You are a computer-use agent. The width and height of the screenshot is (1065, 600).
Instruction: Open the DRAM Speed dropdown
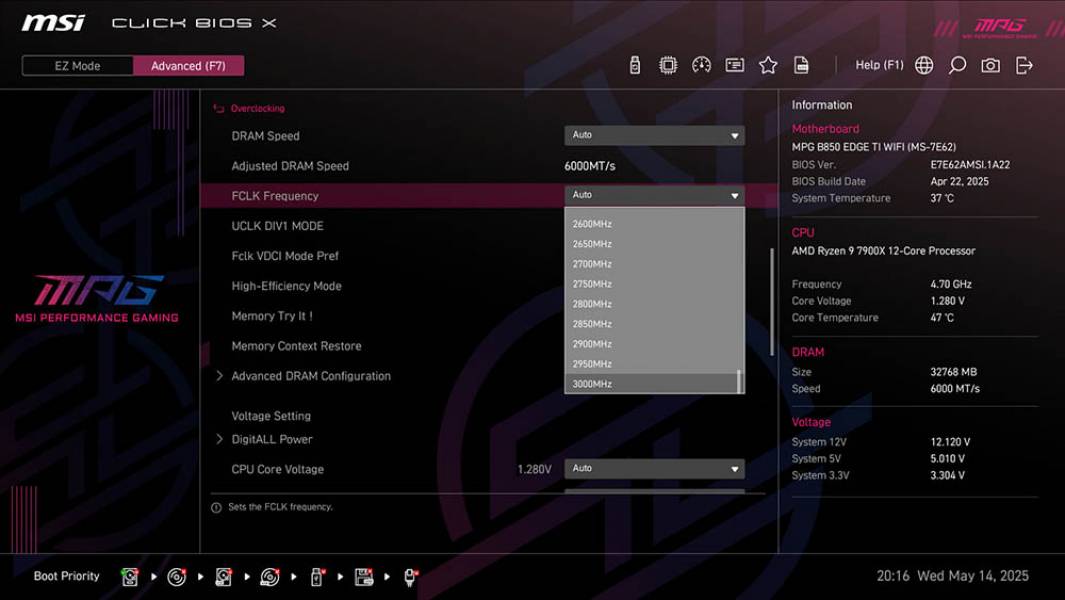[654, 135]
